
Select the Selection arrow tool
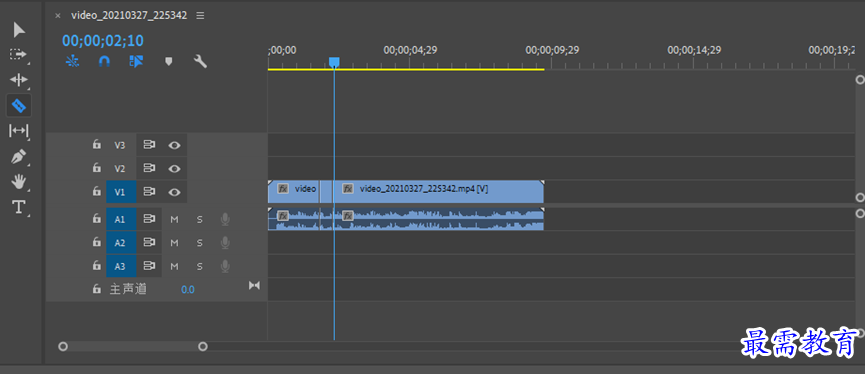click(19, 30)
